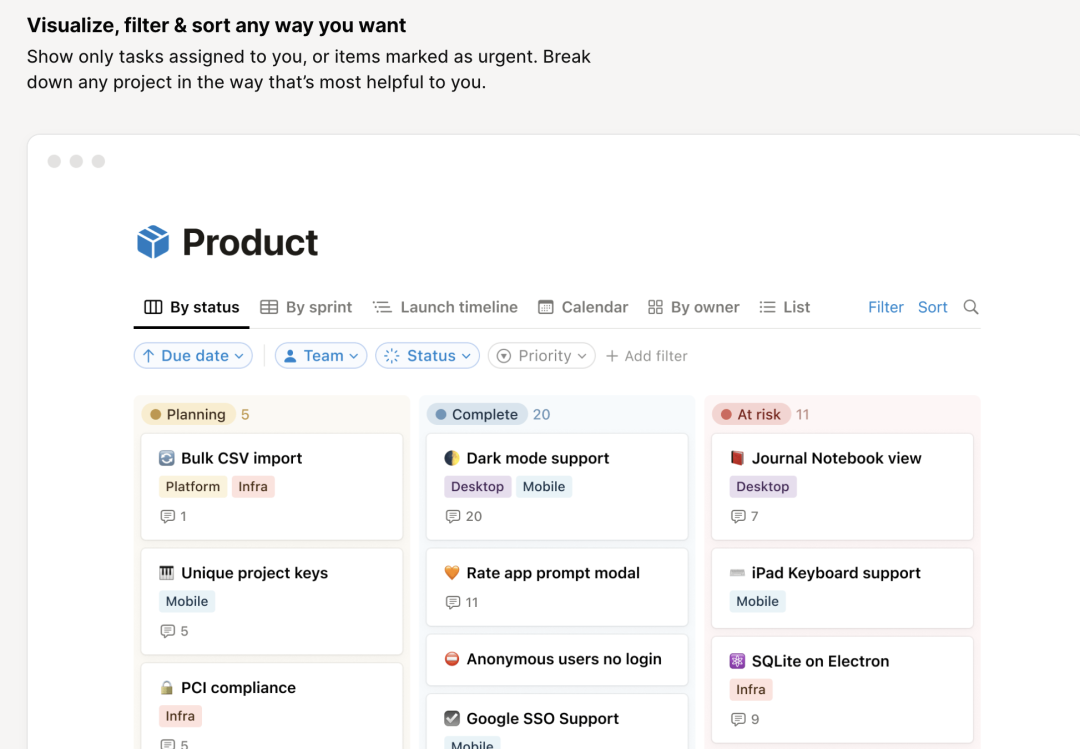Switch to the Calendar view tab
This screenshot has height=749, width=1080.
(x=583, y=307)
